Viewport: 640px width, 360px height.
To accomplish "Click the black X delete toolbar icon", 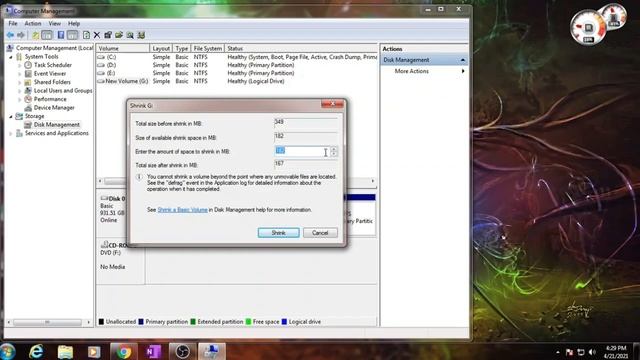I will point(97,35).
